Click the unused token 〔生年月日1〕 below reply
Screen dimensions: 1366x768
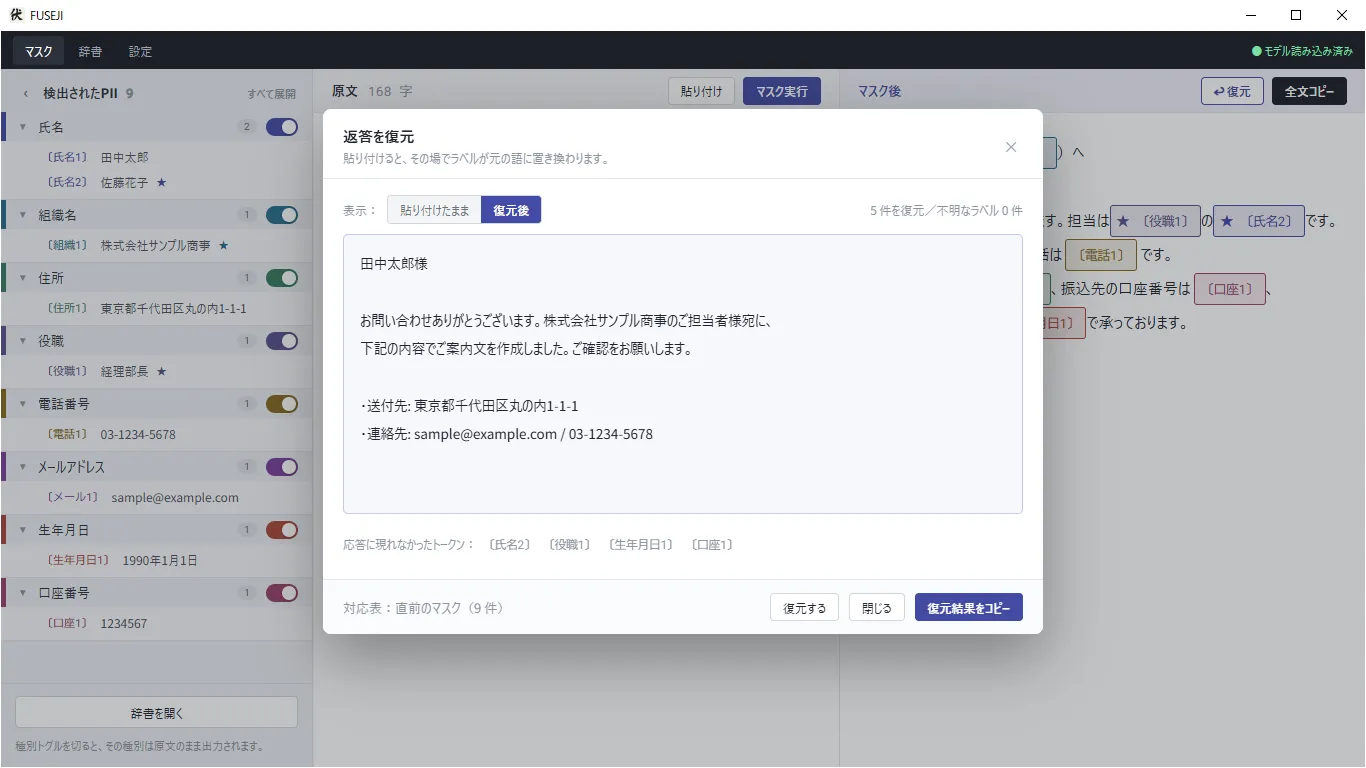point(640,545)
